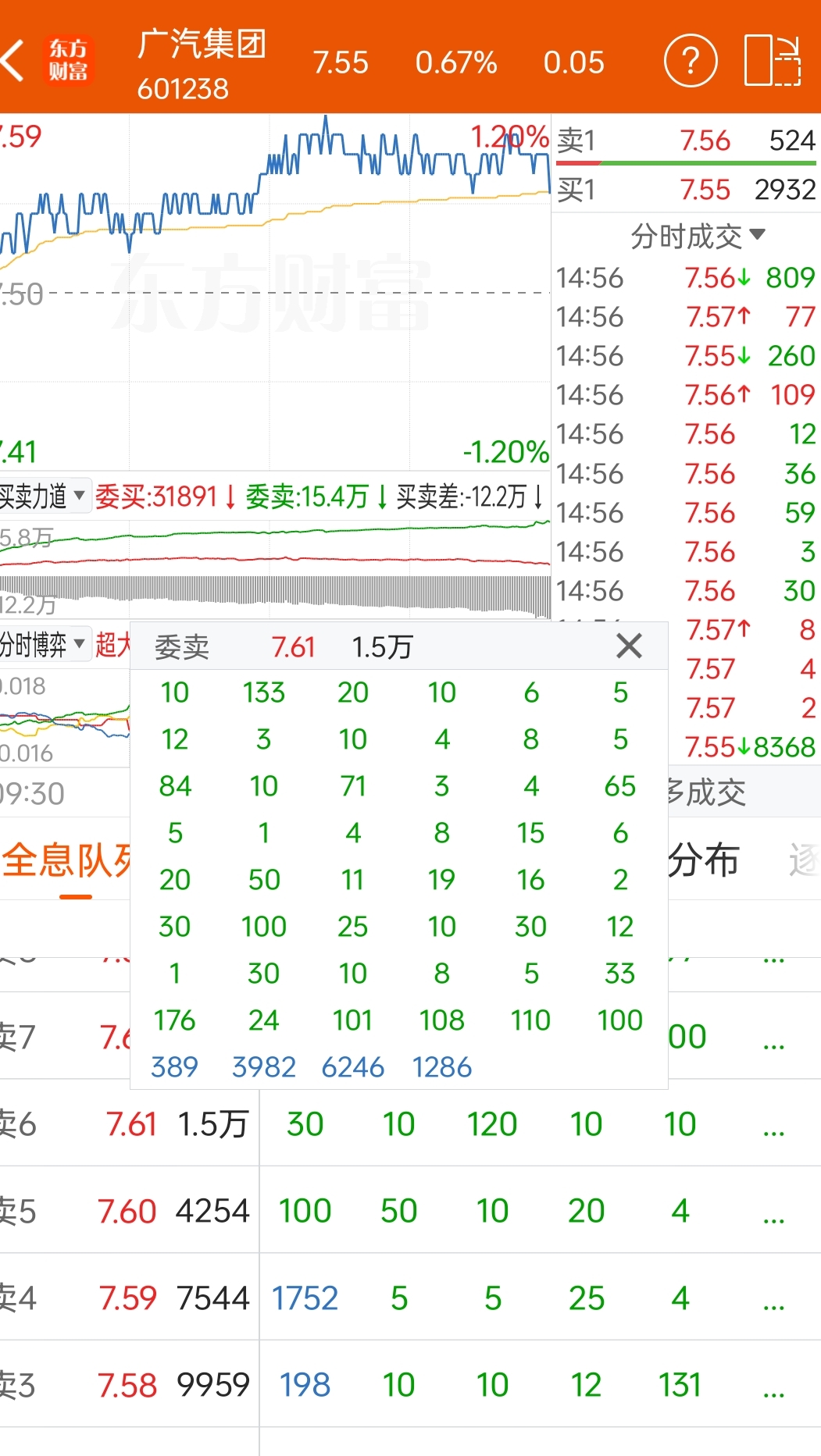This screenshot has height=1456, width=821.
Task: Tap the 7.56↑ trade with volume 109
Action: pos(686,395)
